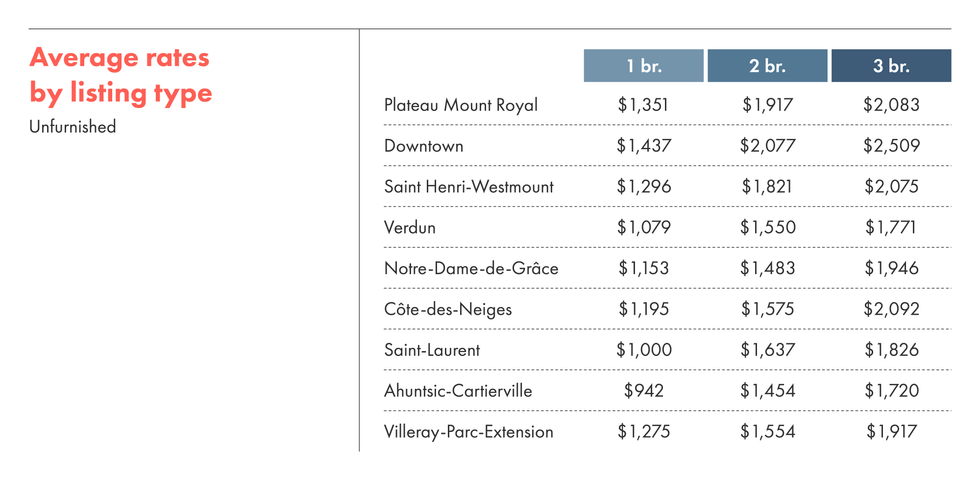This screenshot has height=481, width=980.
Task: Select the Downtown neighborhood label
Action: click(423, 146)
